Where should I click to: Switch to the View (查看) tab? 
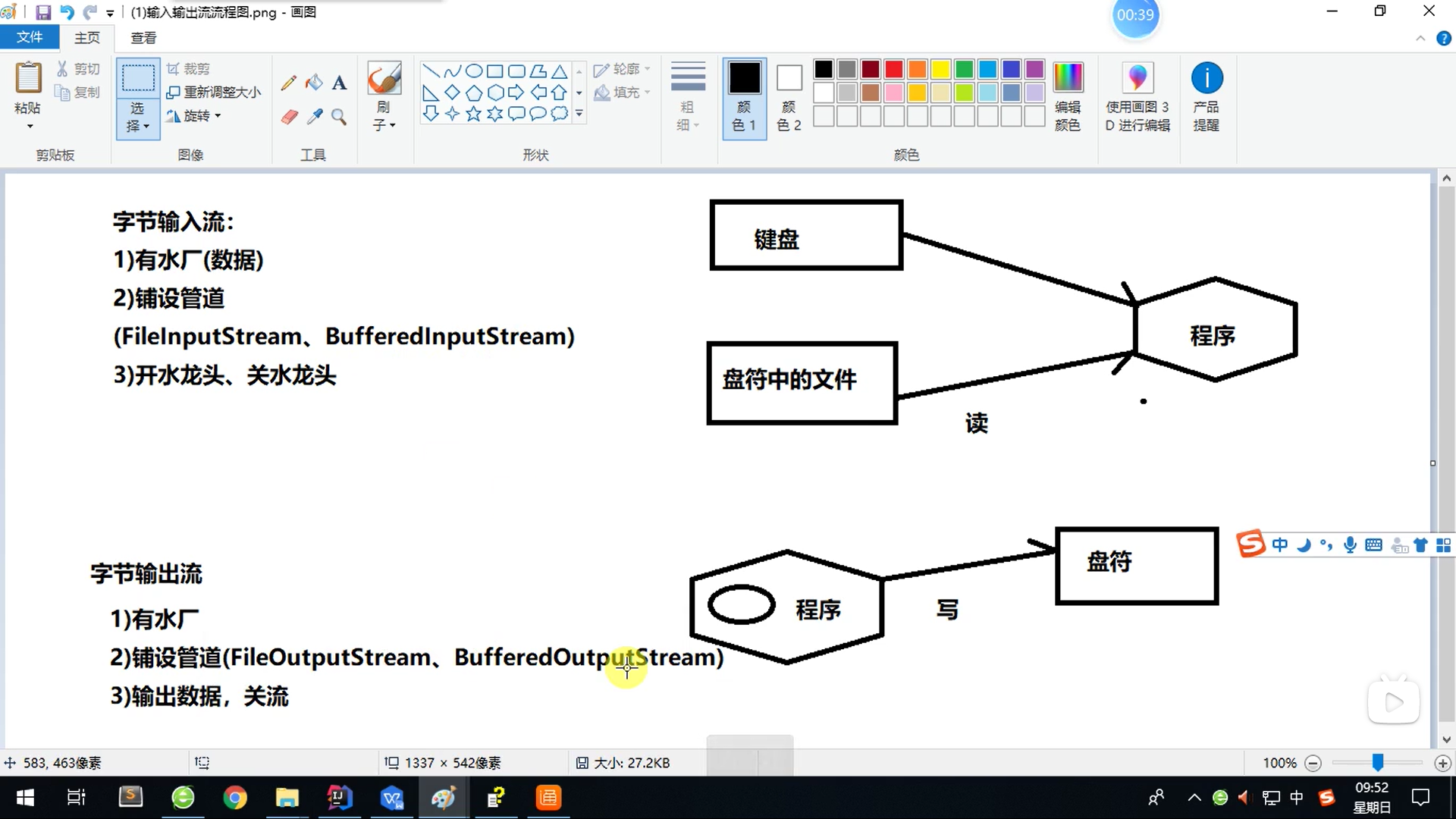pos(143,38)
